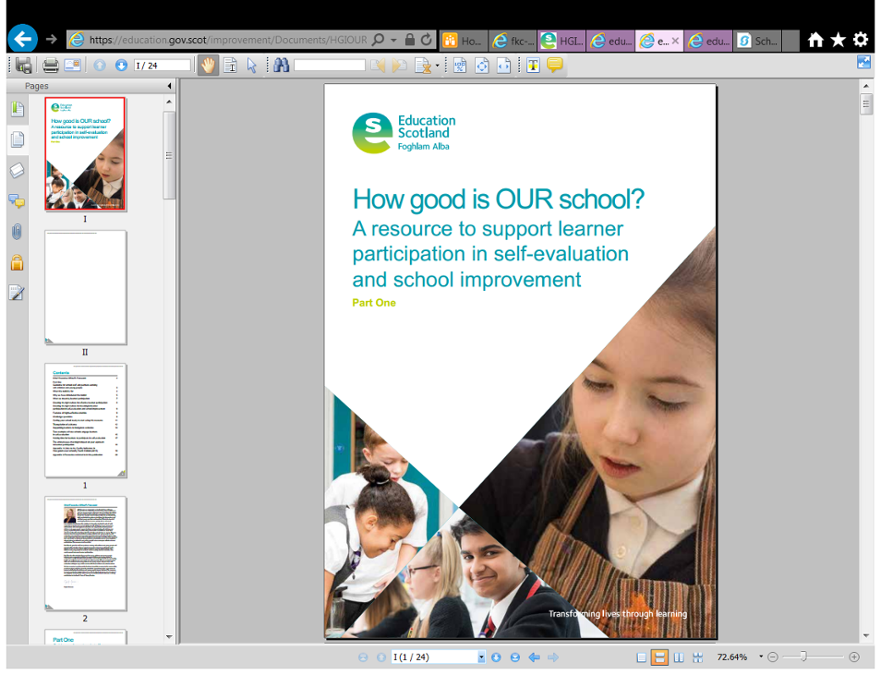This screenshot has width=881, height=675.
Task: Open the page number dropdown at bottom
Action: 482,657
